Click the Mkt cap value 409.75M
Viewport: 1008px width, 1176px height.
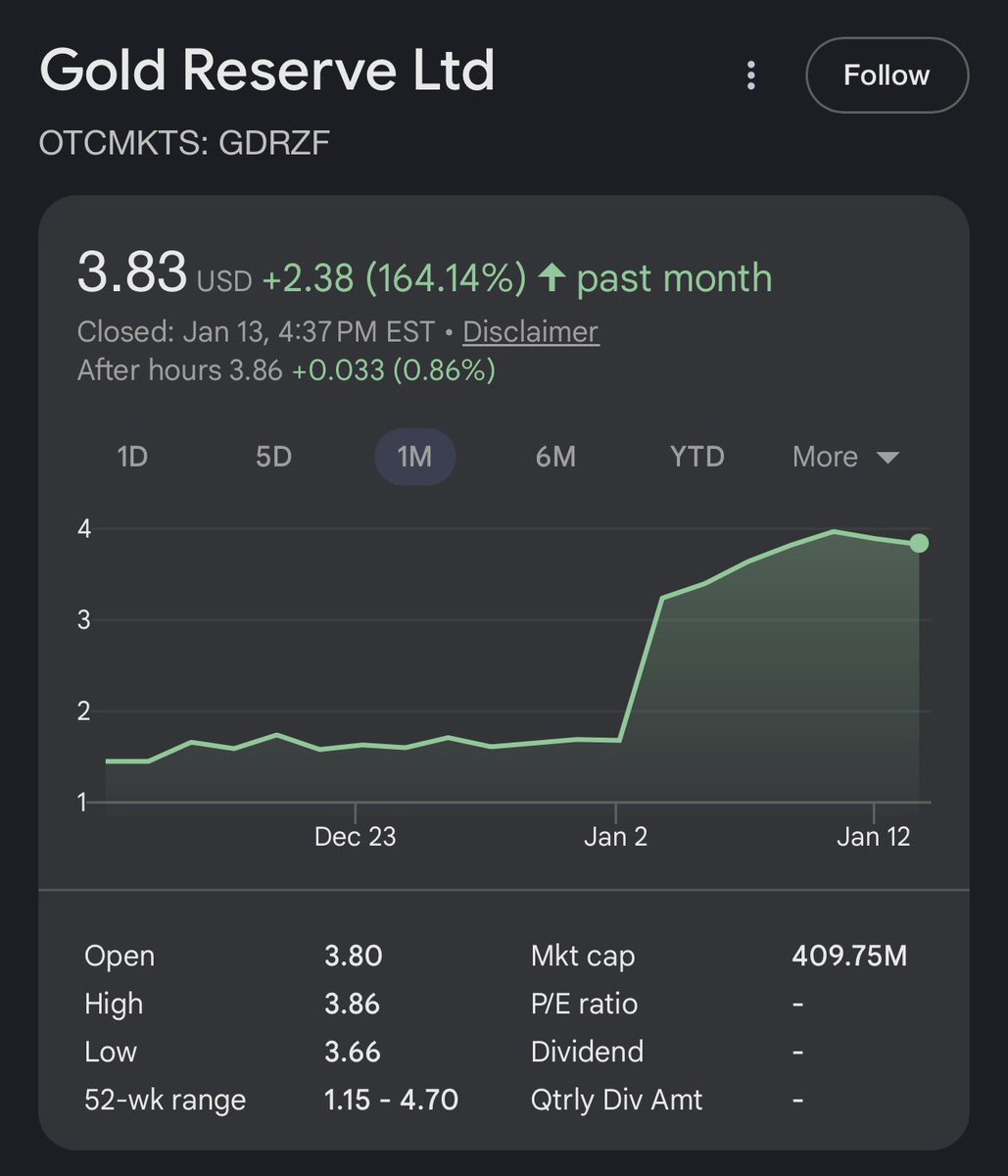click(849, 955)
